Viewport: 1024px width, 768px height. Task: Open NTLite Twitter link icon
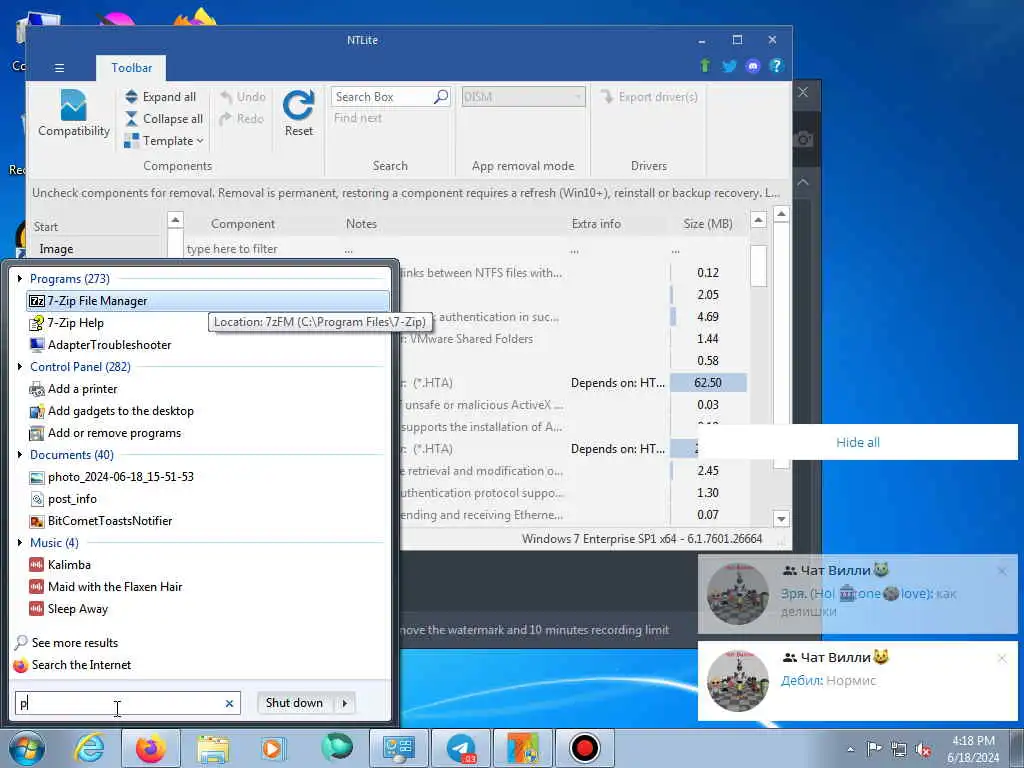pyautogui.click(x=729, y=66)
